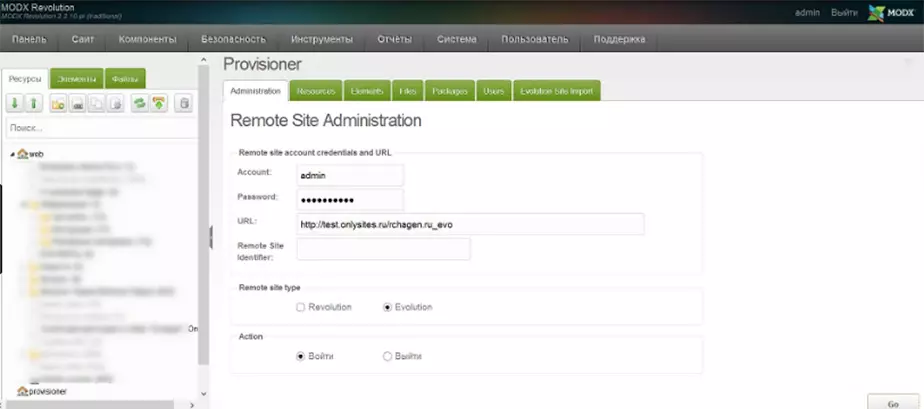This screenshot has height=409, width=924.
Task: Collapse the left tree panel via splitter handle
Action: coord(210,237)
